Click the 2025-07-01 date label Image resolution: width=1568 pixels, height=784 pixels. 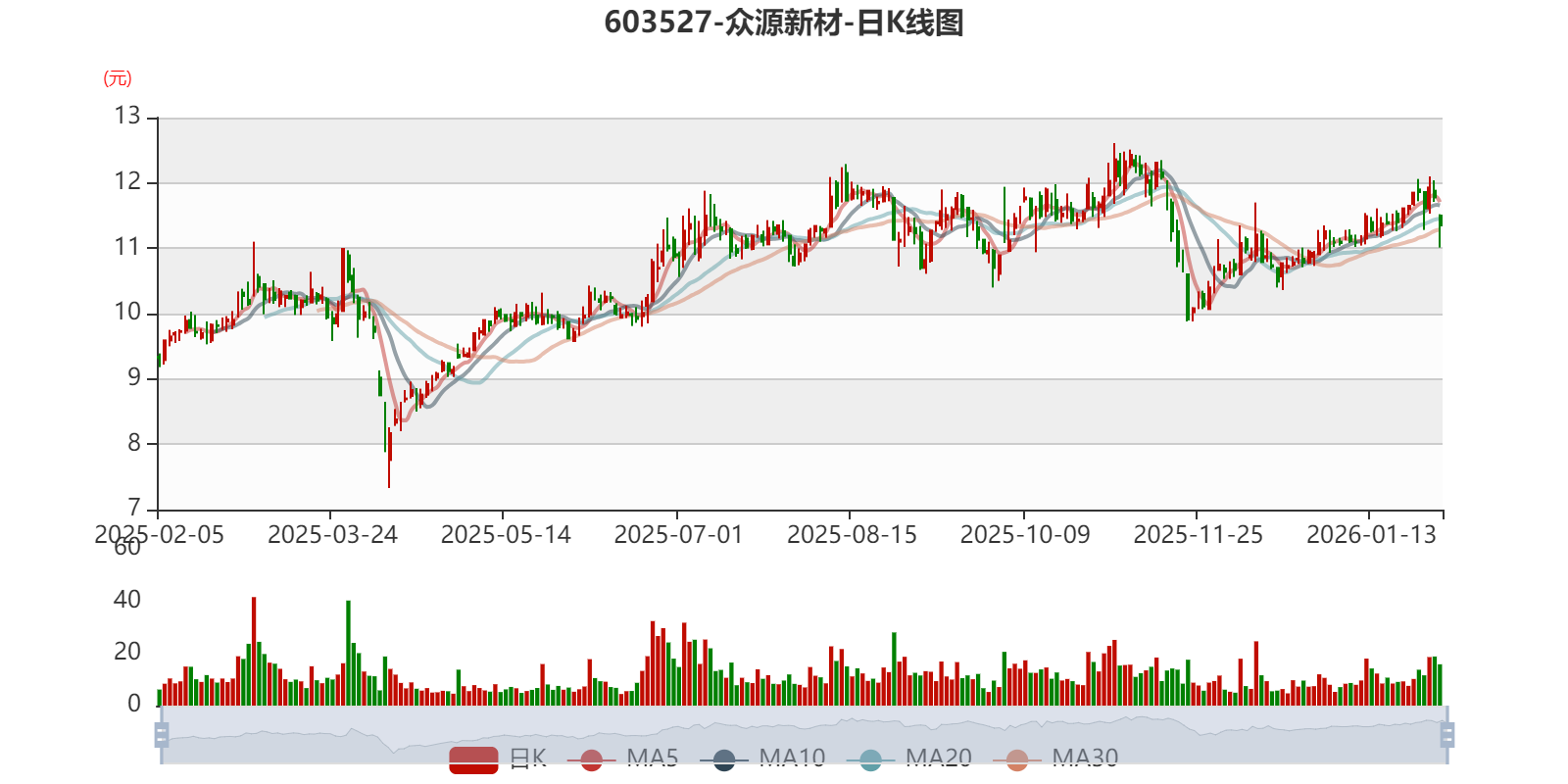click(678, 535)
